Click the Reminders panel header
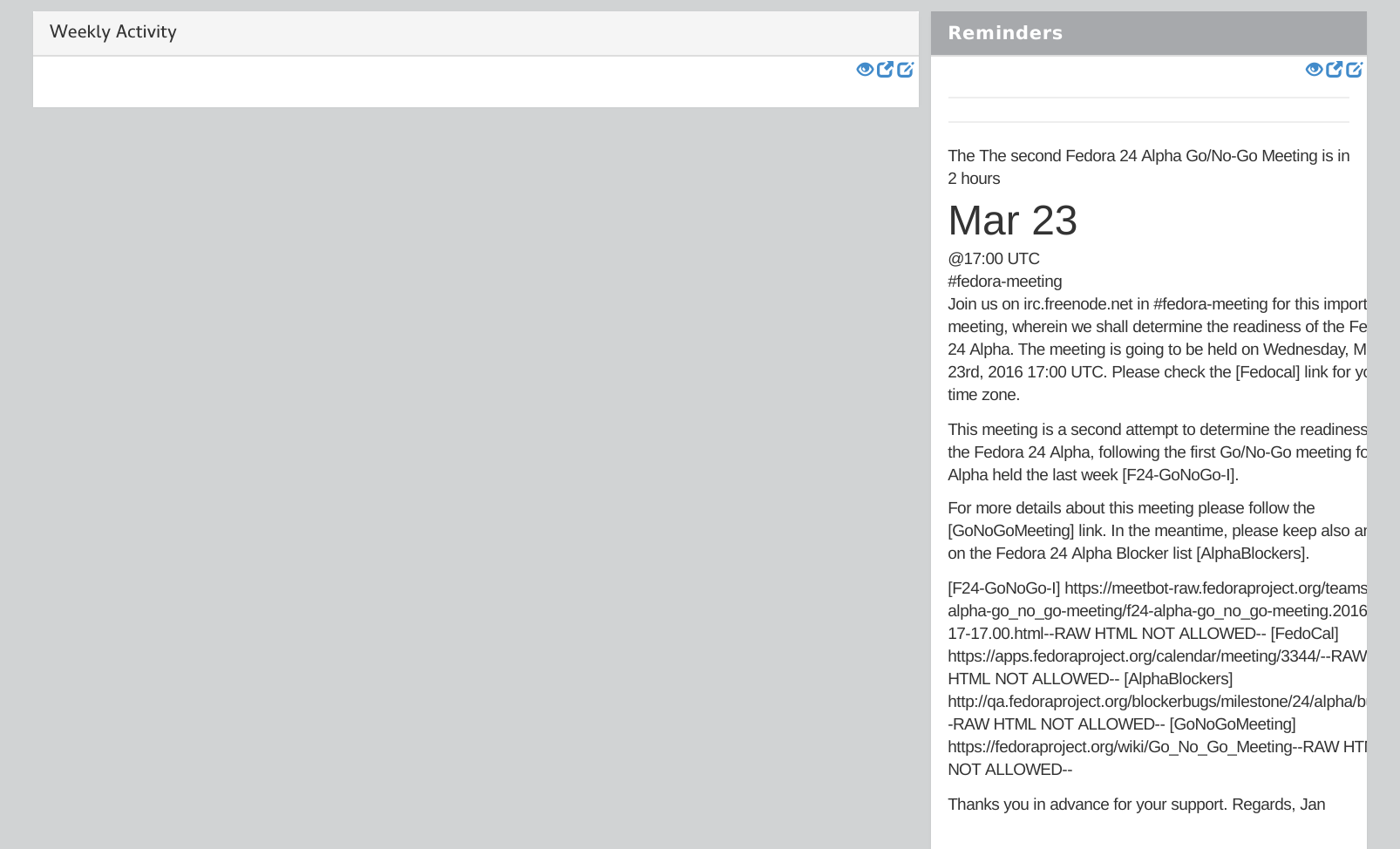Image resolution: width=1400 pixels, height=849 pixels. [x=1148, y=33]
